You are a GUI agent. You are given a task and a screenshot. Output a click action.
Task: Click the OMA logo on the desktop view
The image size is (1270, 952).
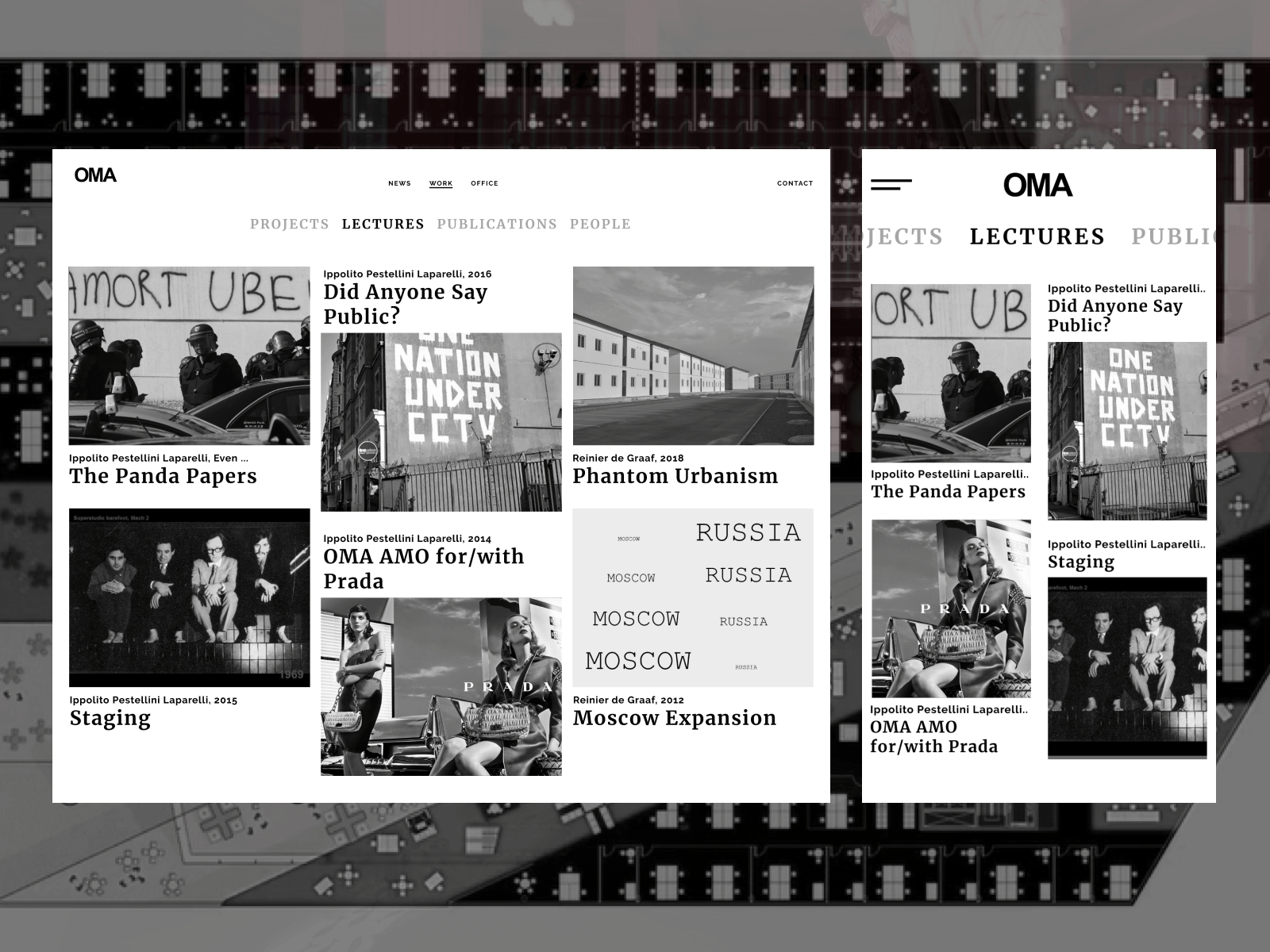tap(95, 176)
